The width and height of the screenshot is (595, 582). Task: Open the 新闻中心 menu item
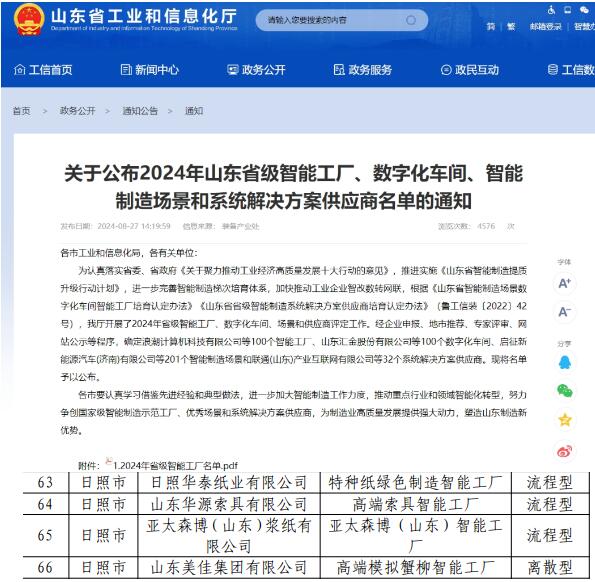pyautogui.click(x=150, y=70)
